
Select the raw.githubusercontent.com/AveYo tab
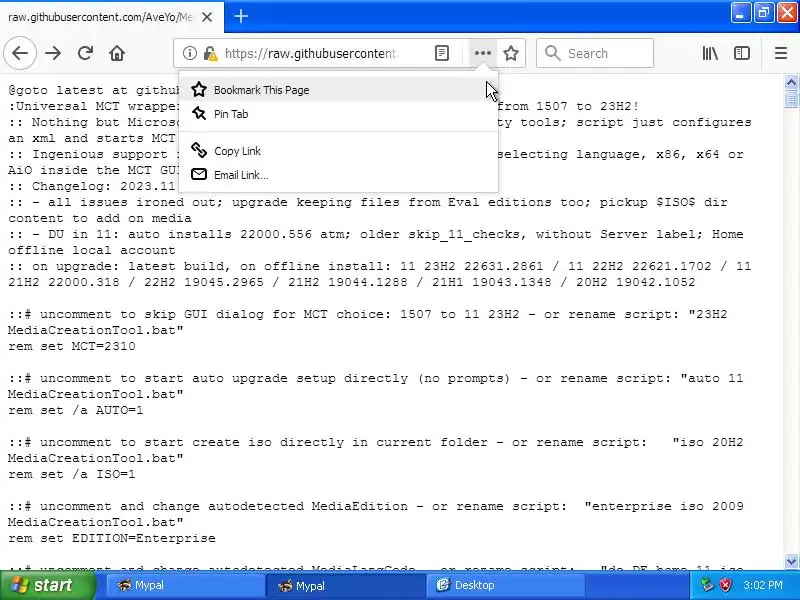[101, 17]
